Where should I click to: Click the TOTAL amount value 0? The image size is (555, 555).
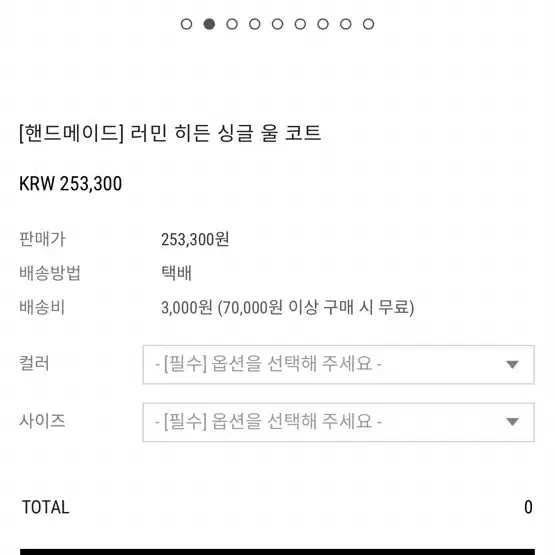point(528,507)
